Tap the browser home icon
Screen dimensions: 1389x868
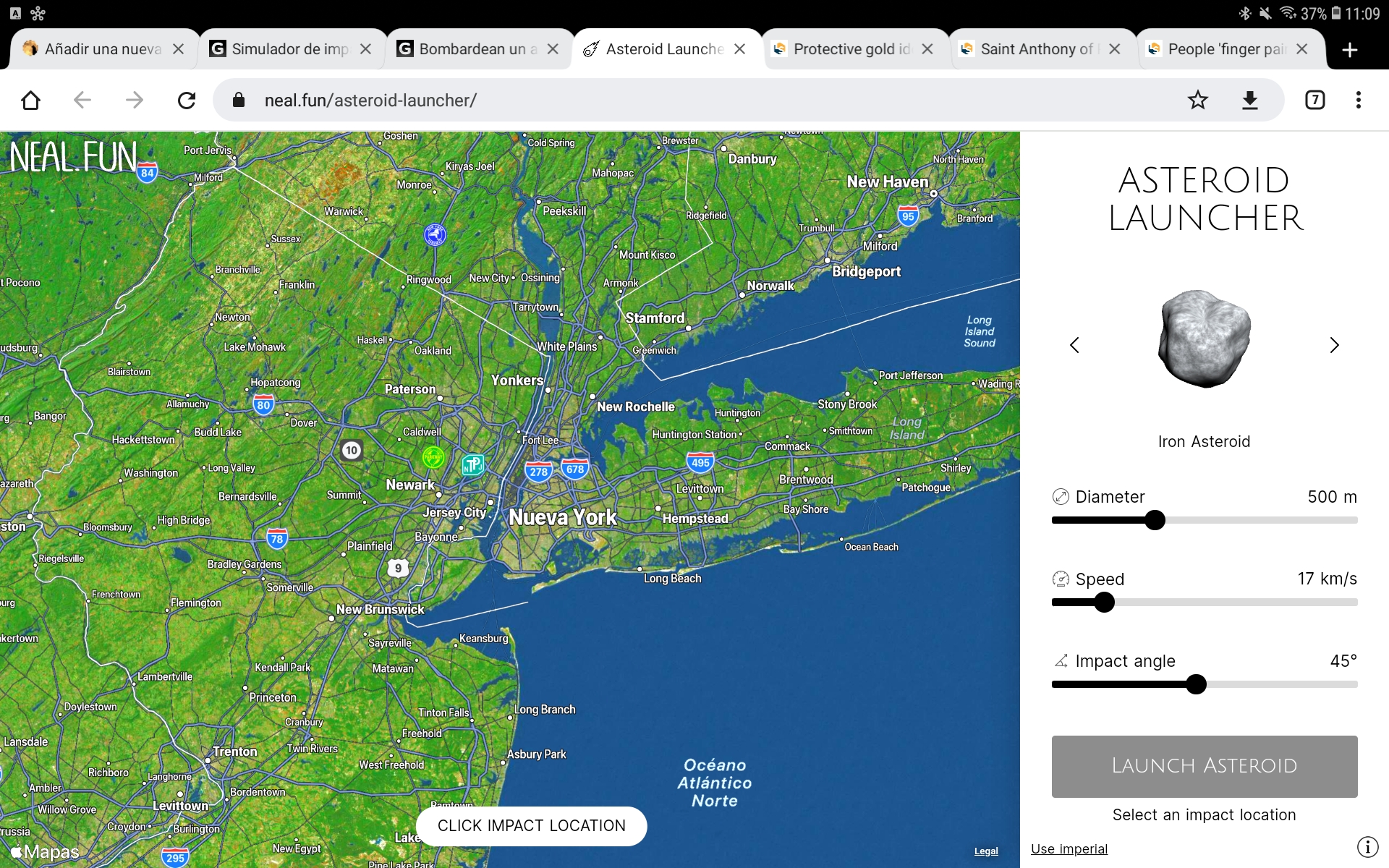pos(30,100)
